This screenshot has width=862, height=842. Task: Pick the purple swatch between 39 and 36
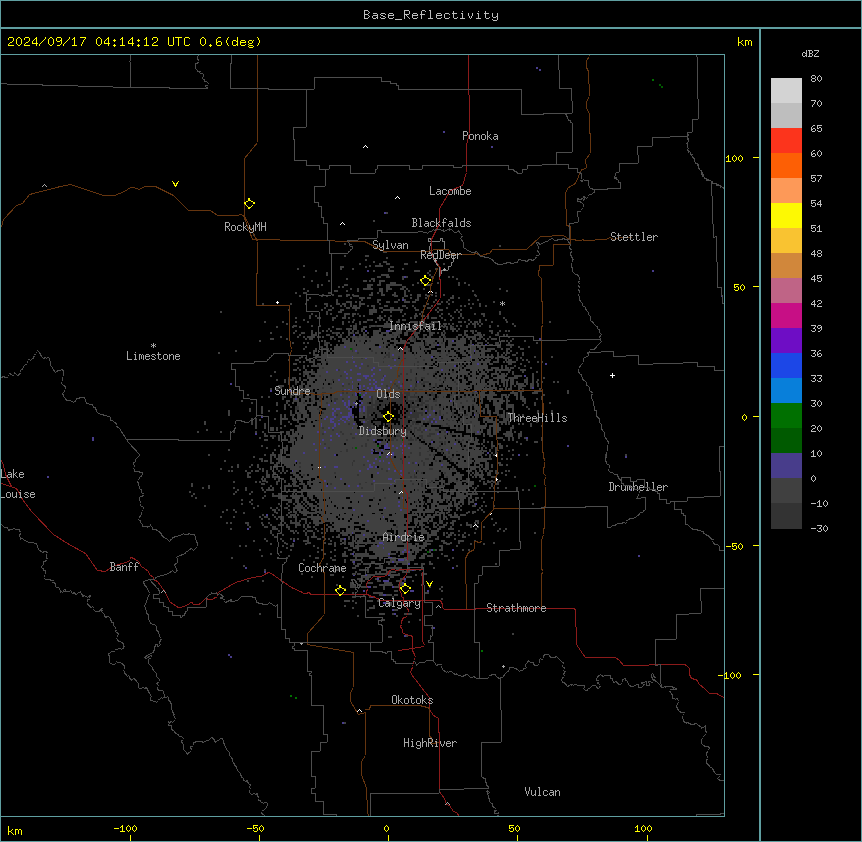pyautogui.click(x=786, y=341)
